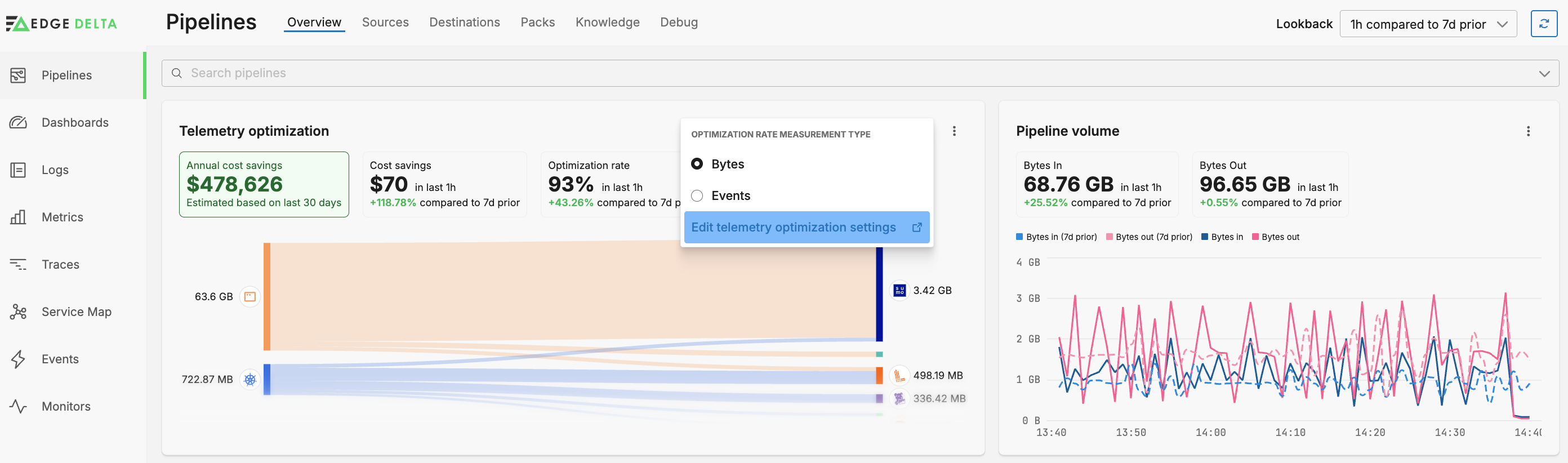The width and height of the screenshot is (1568, 463).
Task: Click the 722.87 MB source label
Action: (207, 380)
